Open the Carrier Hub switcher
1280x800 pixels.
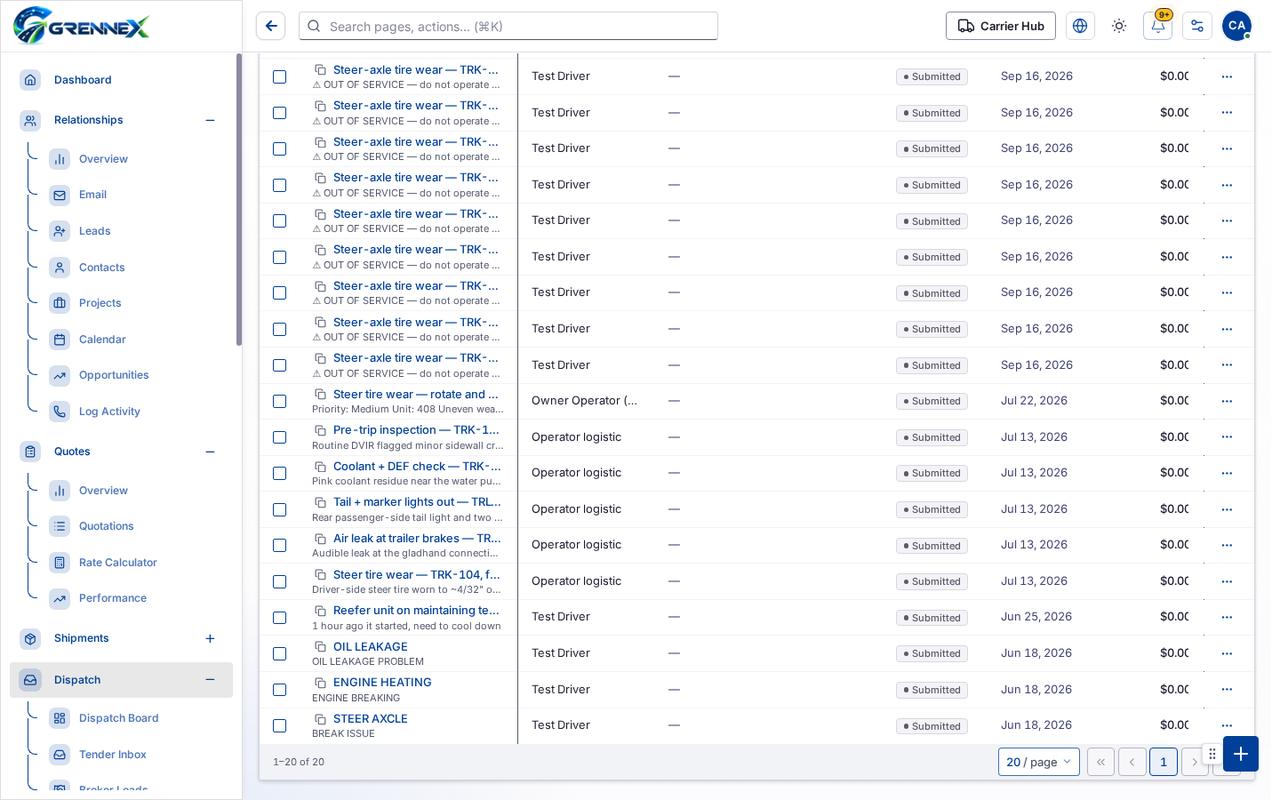tap(1001, 26)
